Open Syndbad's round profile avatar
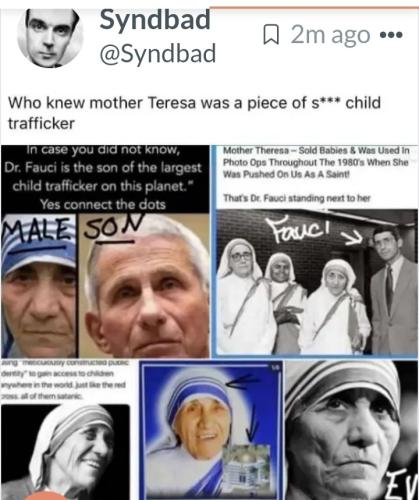 pyautogui.click(x=50, y=37)
